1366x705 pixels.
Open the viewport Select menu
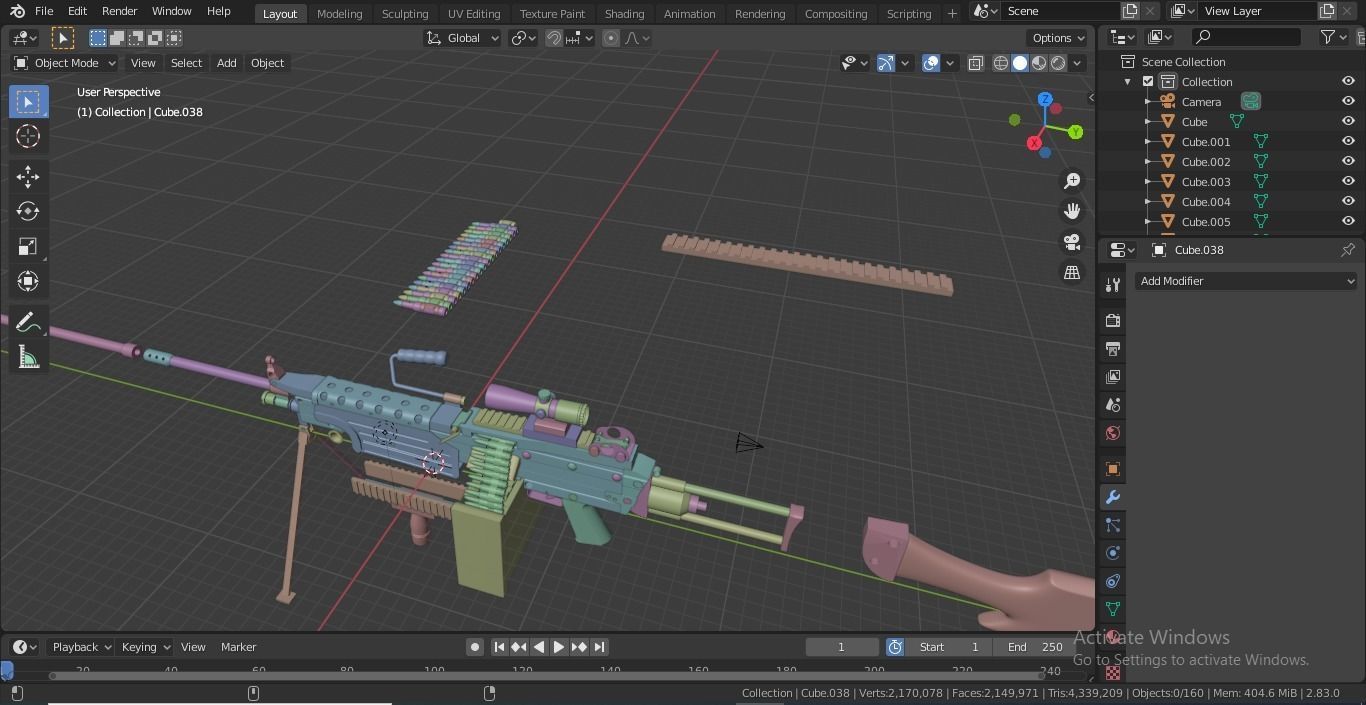[x=186, y=63]
